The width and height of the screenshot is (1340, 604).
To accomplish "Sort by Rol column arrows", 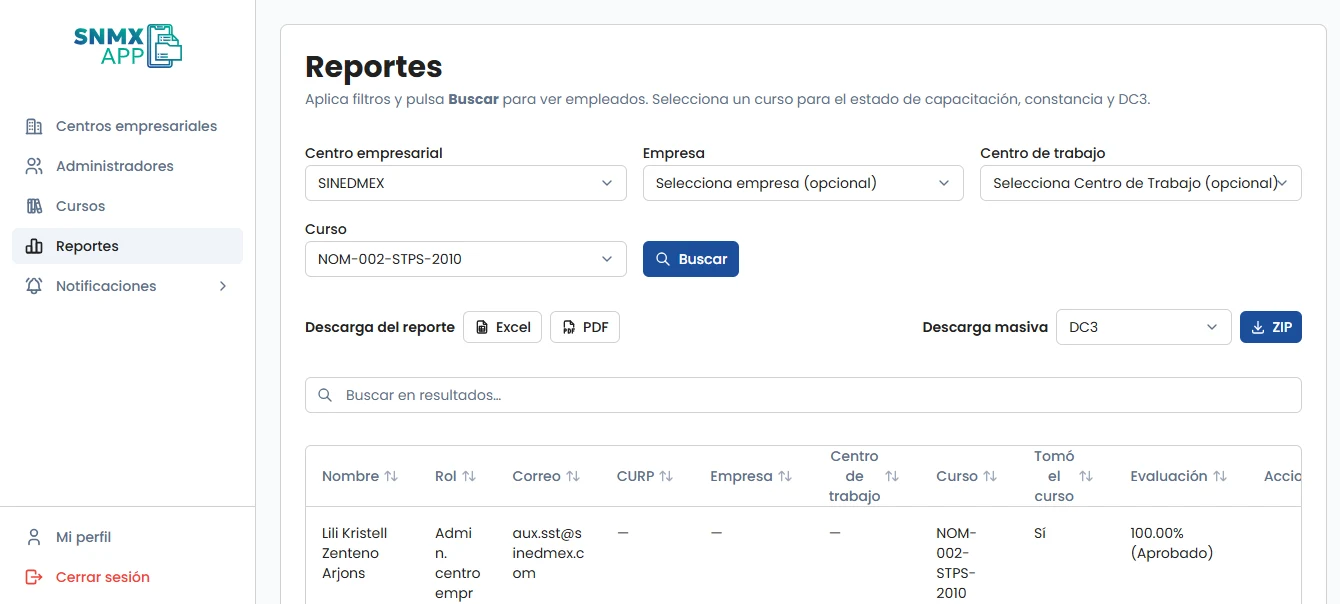I will [x=469, y=476].
